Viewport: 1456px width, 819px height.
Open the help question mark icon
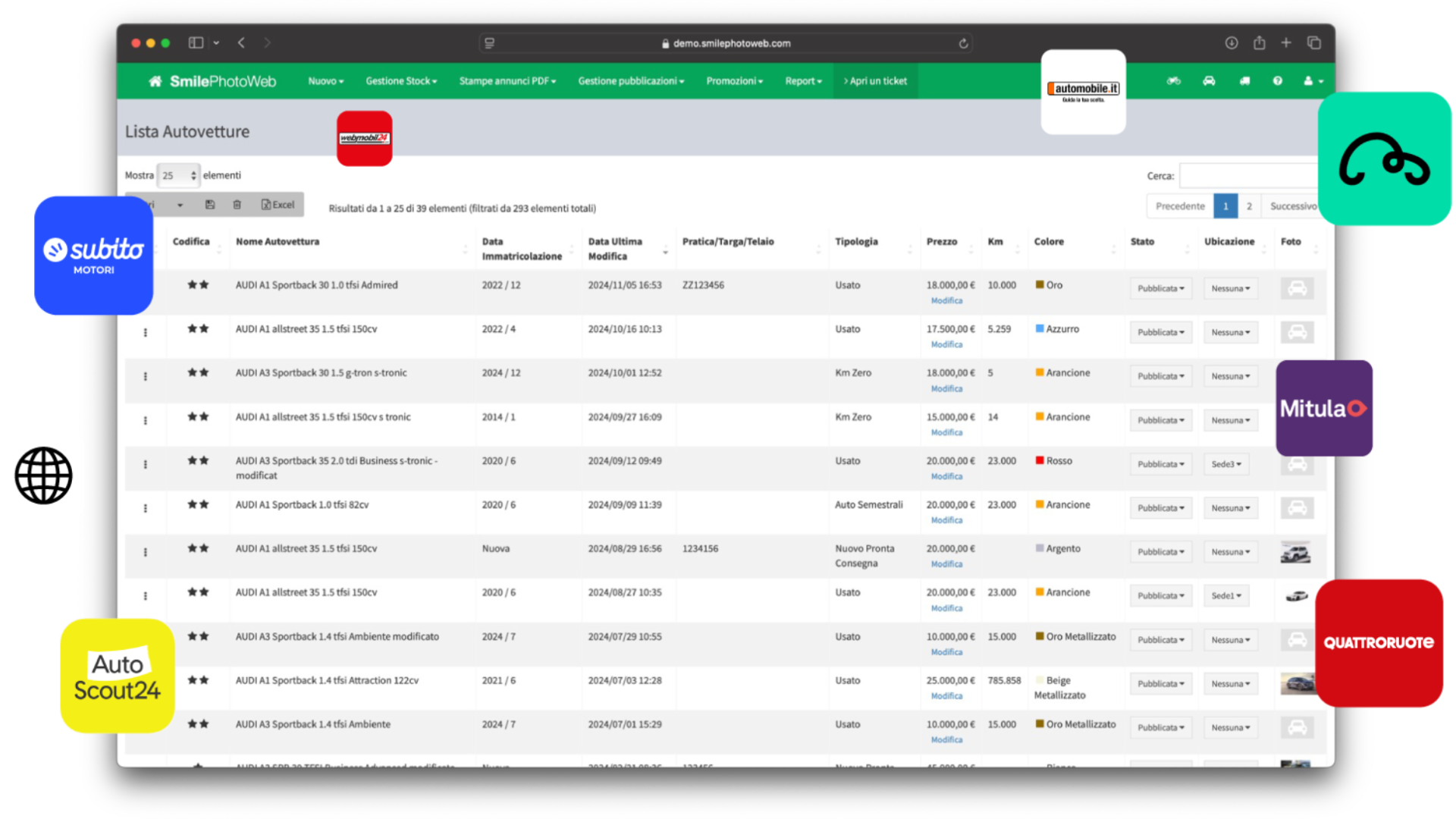point(1278,81)
